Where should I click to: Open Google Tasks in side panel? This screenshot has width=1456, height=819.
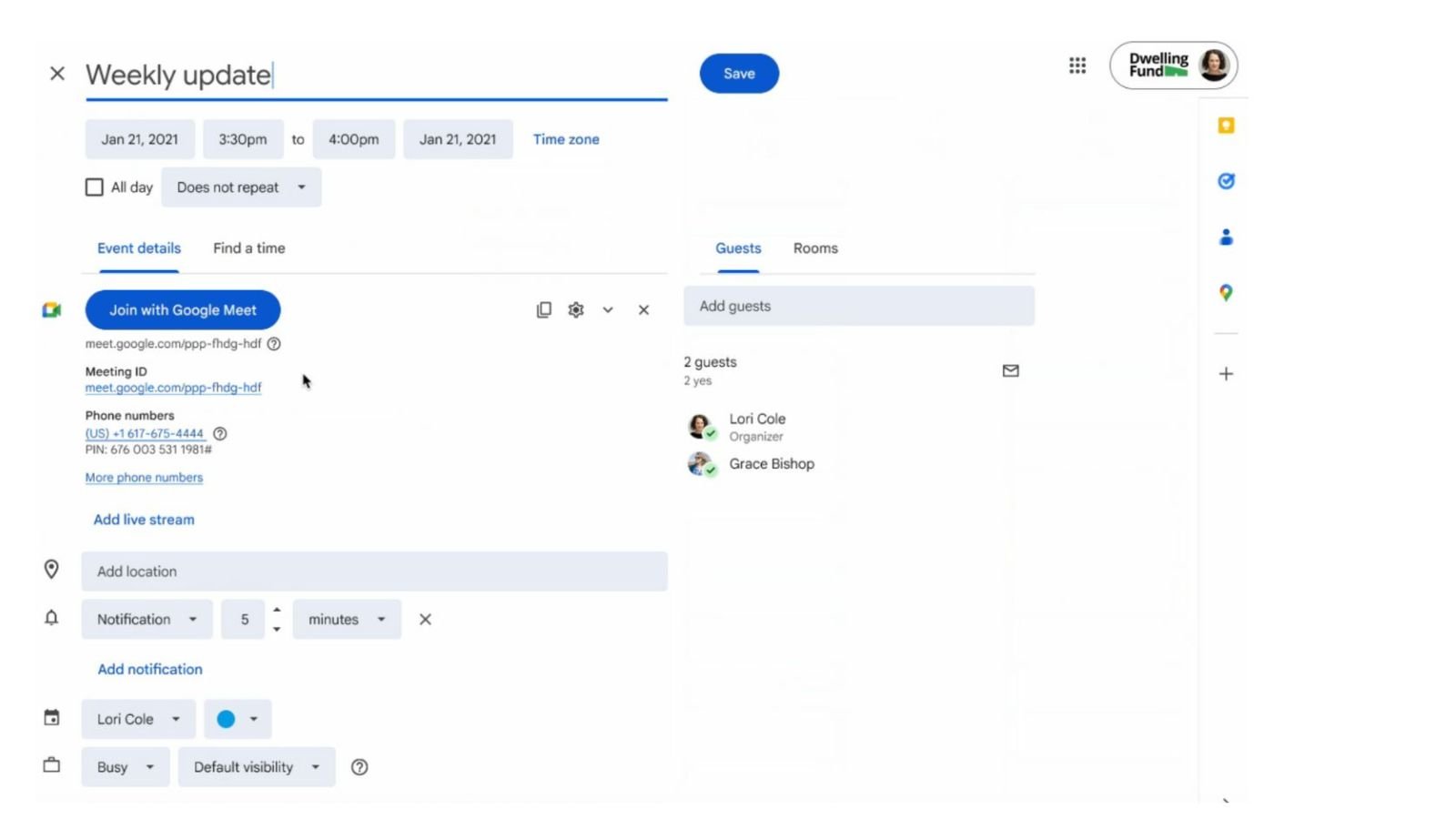tap(1226, 181)
